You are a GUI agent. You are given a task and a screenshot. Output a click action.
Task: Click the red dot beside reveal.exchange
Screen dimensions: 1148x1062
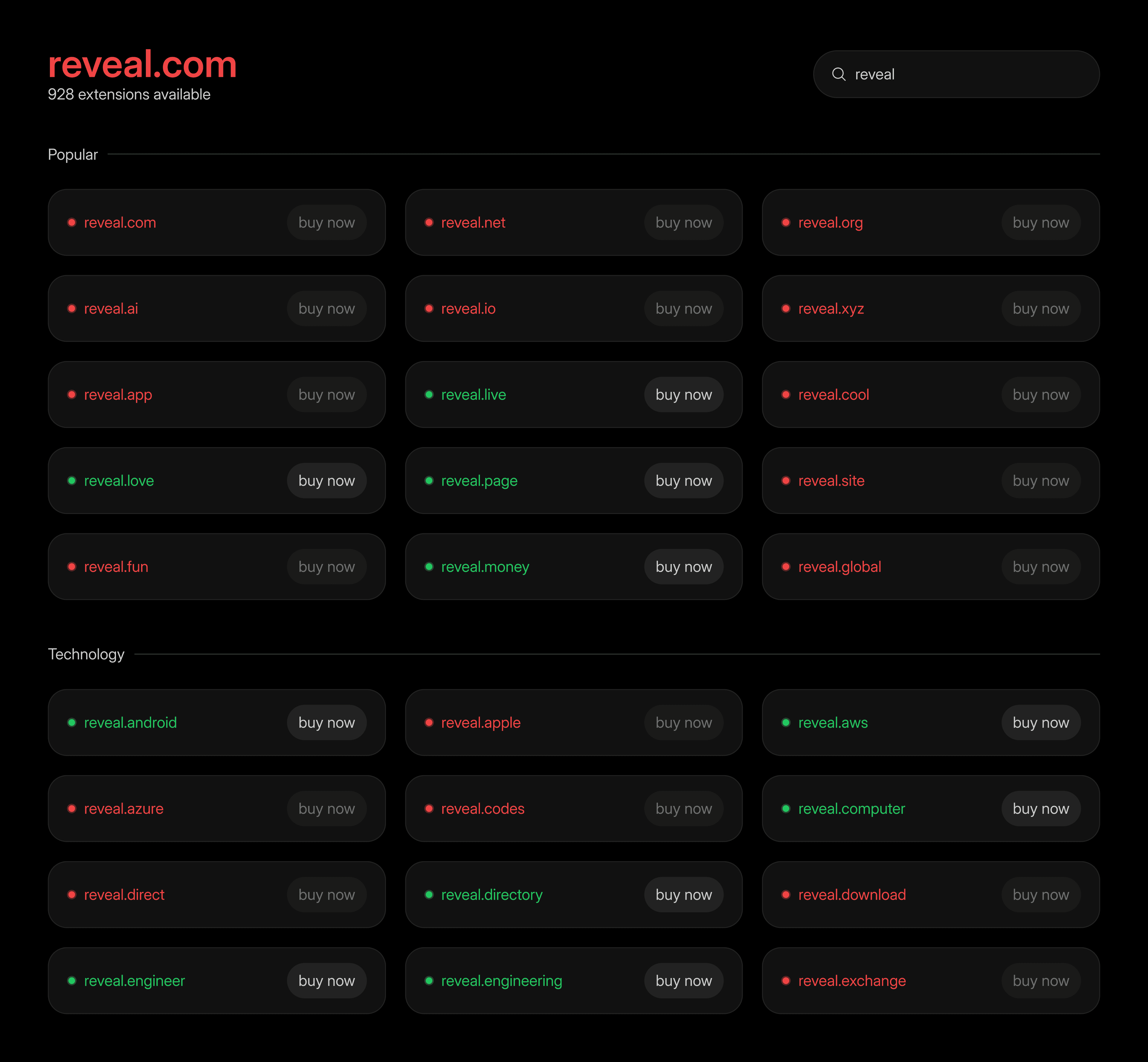click(786, 981)
